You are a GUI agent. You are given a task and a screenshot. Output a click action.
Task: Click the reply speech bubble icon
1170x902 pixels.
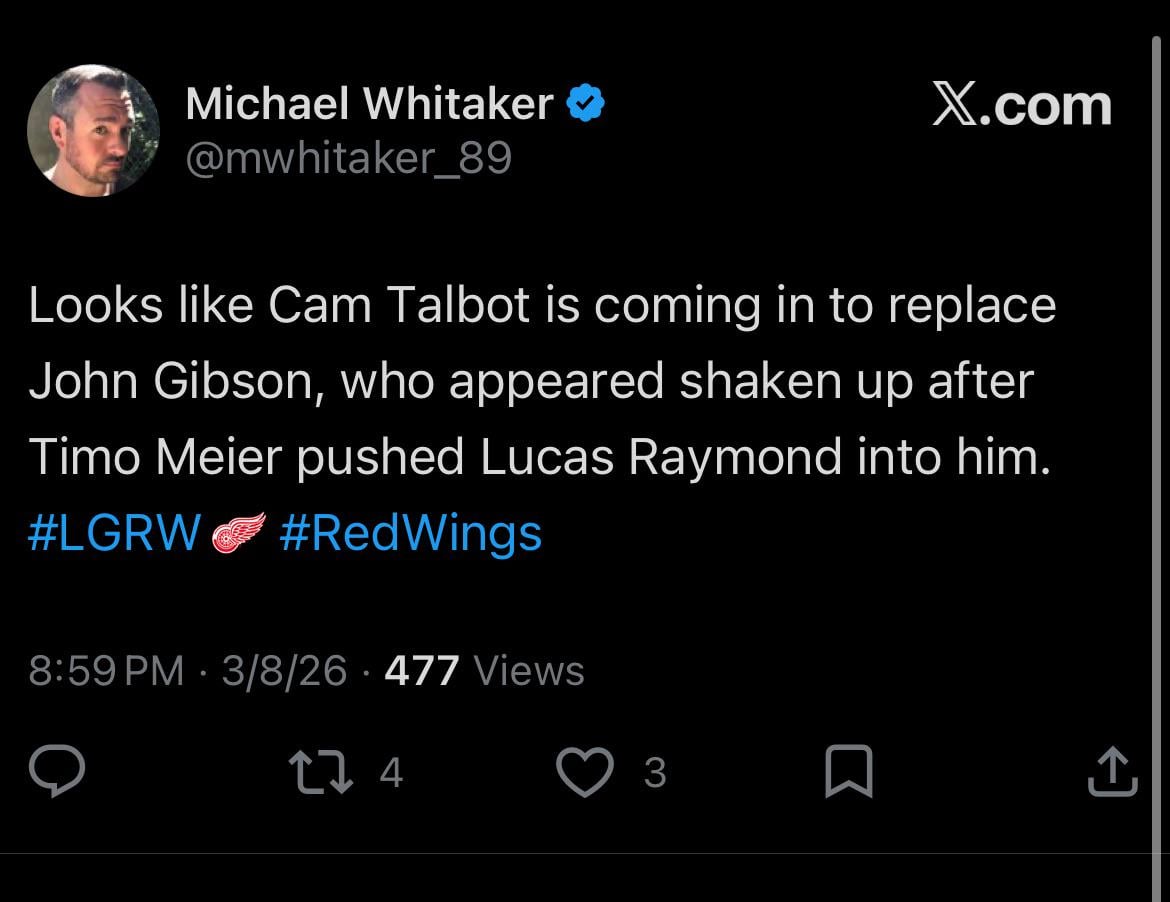pos(57,773)
